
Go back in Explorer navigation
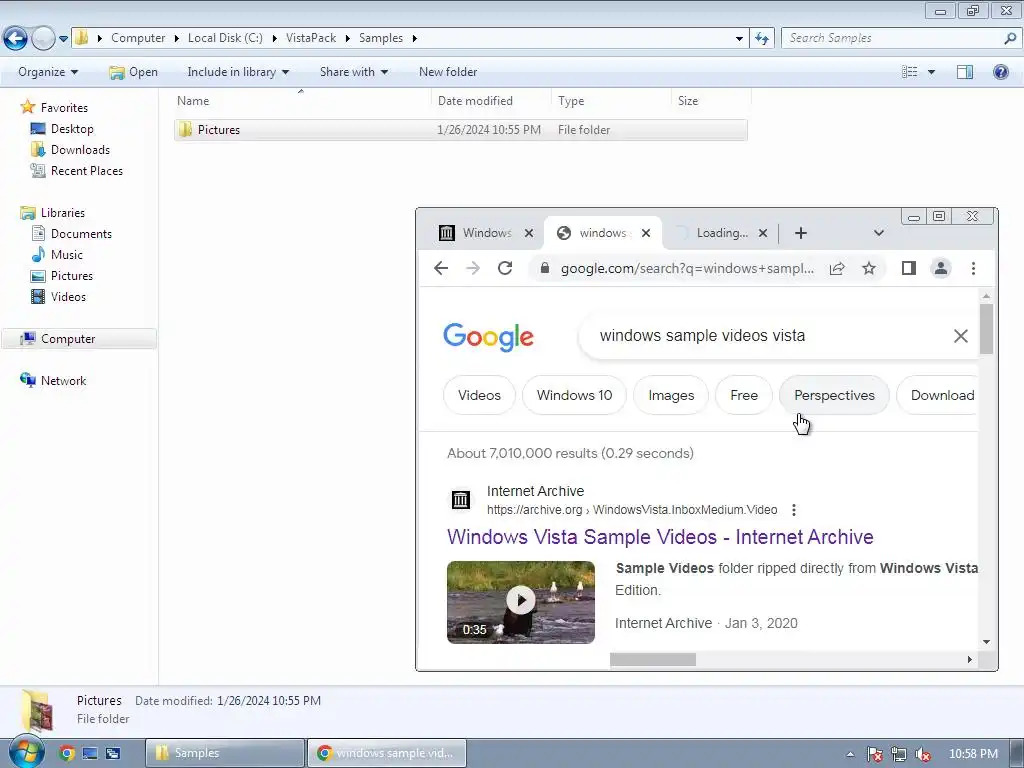16,38
